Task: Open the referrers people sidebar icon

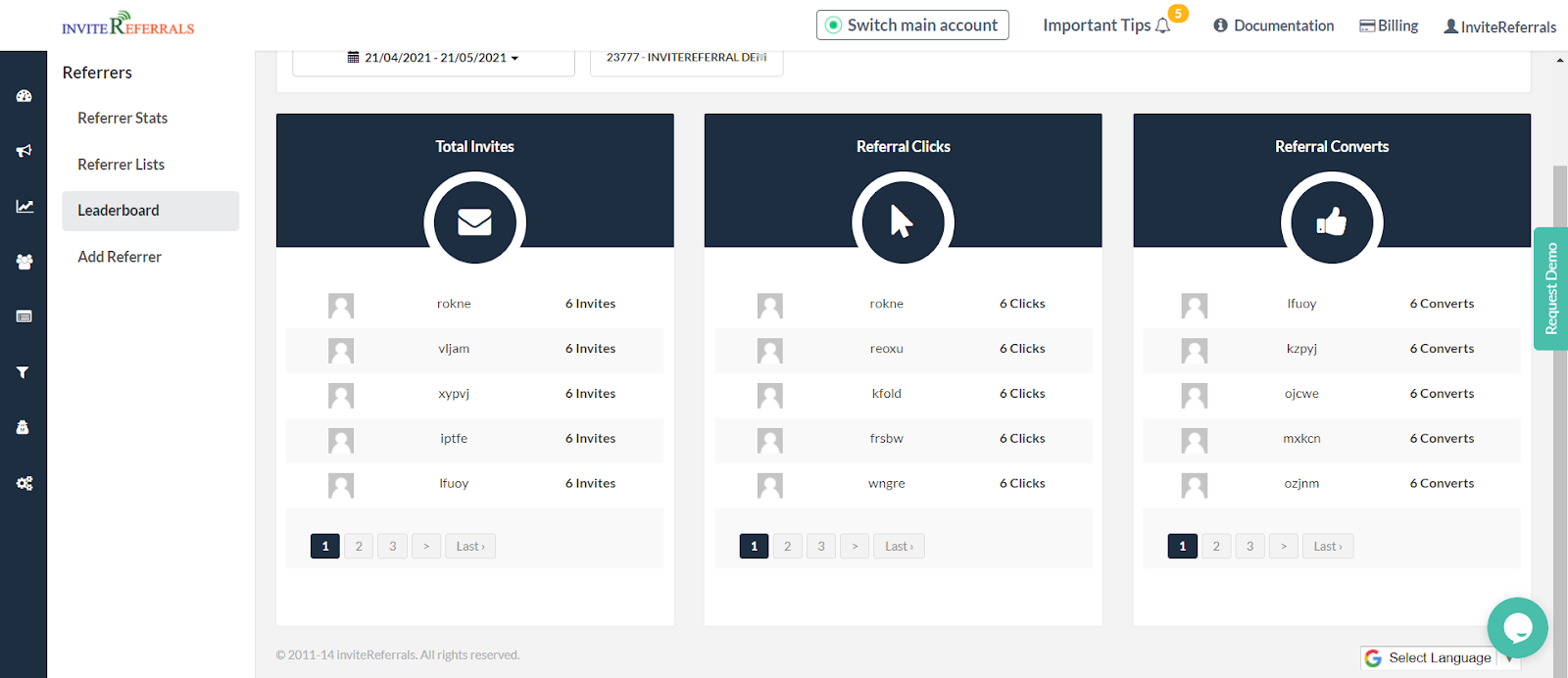Action: [x=24, y=262]
